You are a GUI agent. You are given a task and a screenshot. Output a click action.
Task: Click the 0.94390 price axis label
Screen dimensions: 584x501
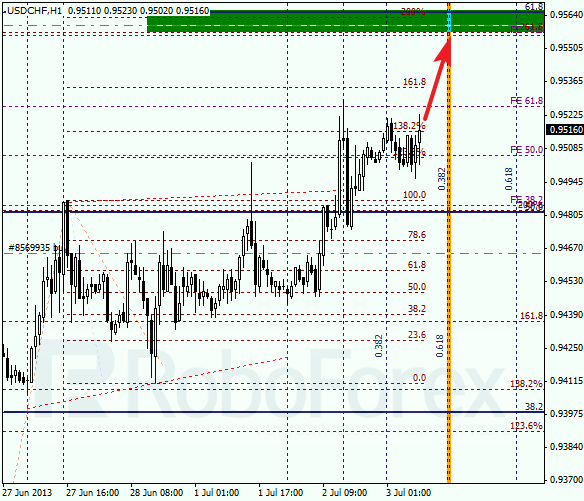pyautogui.click(x=565, y=315)
